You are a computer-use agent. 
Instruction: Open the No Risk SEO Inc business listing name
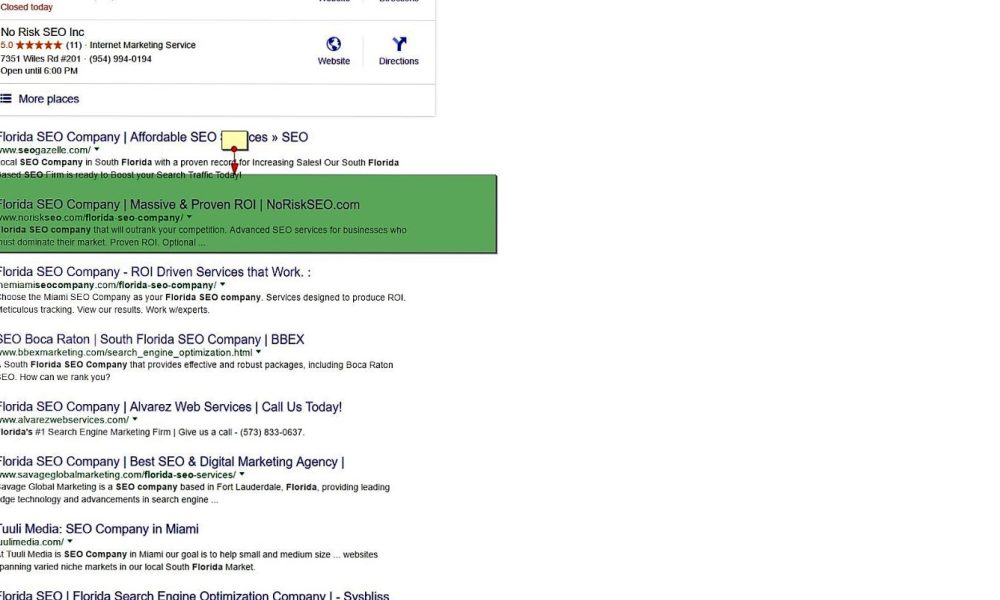tap(42, 32)
